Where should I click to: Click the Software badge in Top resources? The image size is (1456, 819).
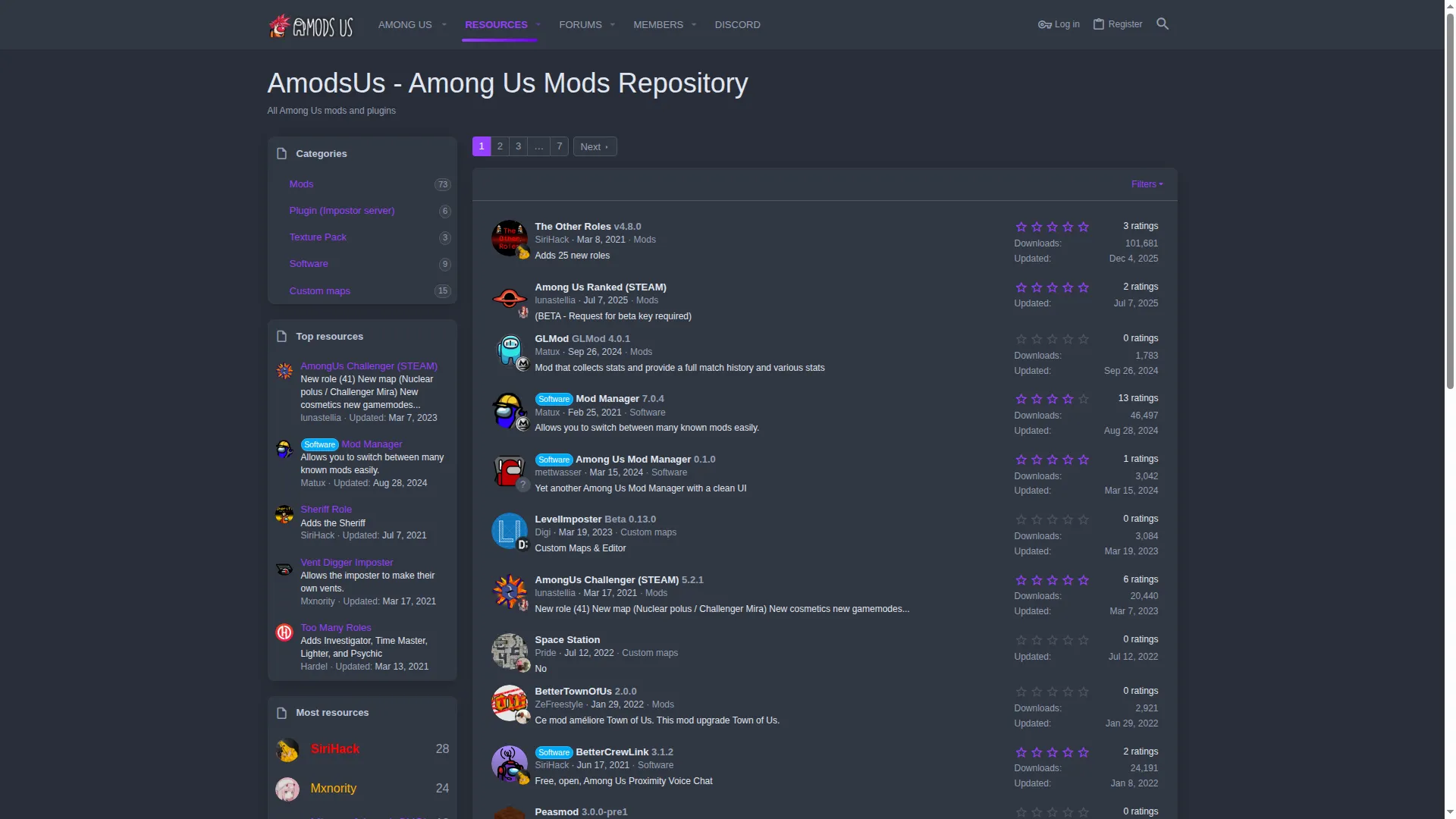(320, 444)
